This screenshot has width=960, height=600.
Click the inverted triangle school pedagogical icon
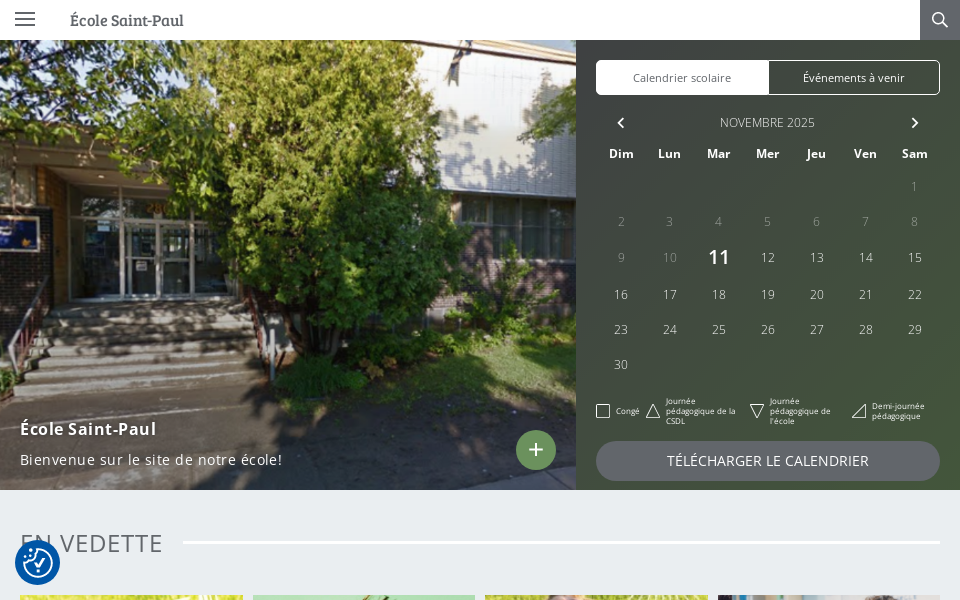click(757, 411)
